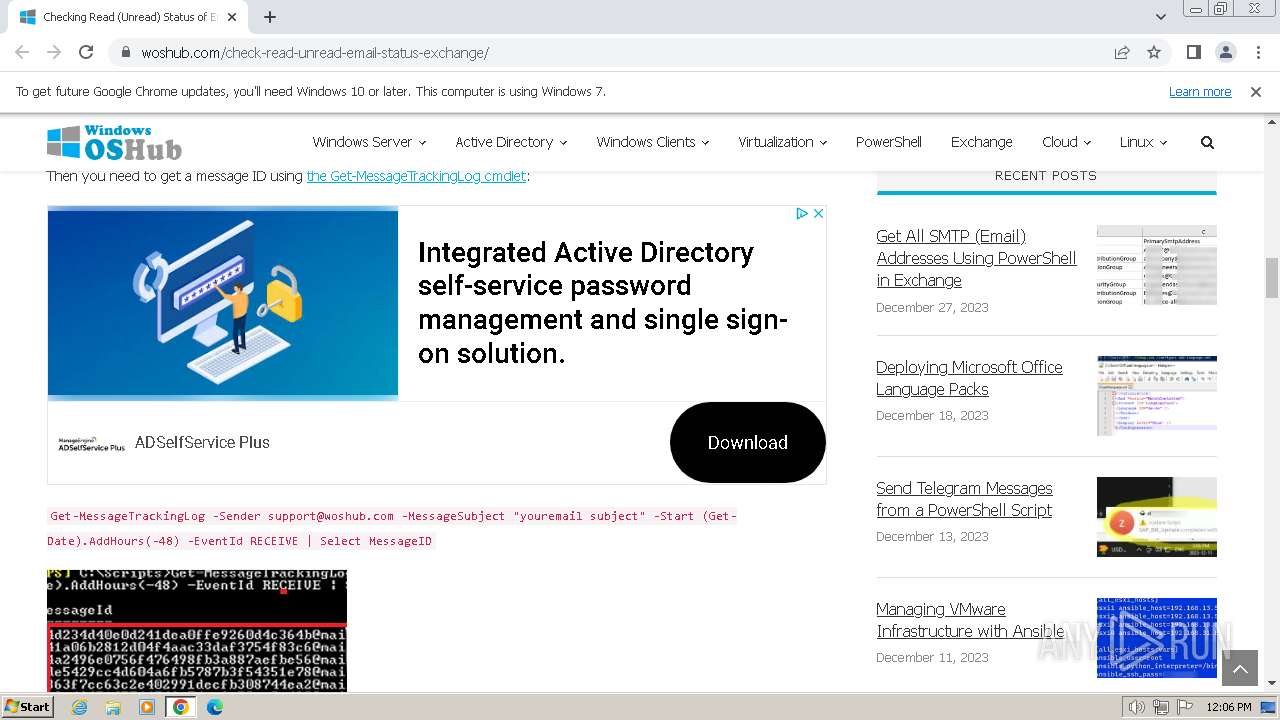Open the Action Center flag icon

(1185, 707)
